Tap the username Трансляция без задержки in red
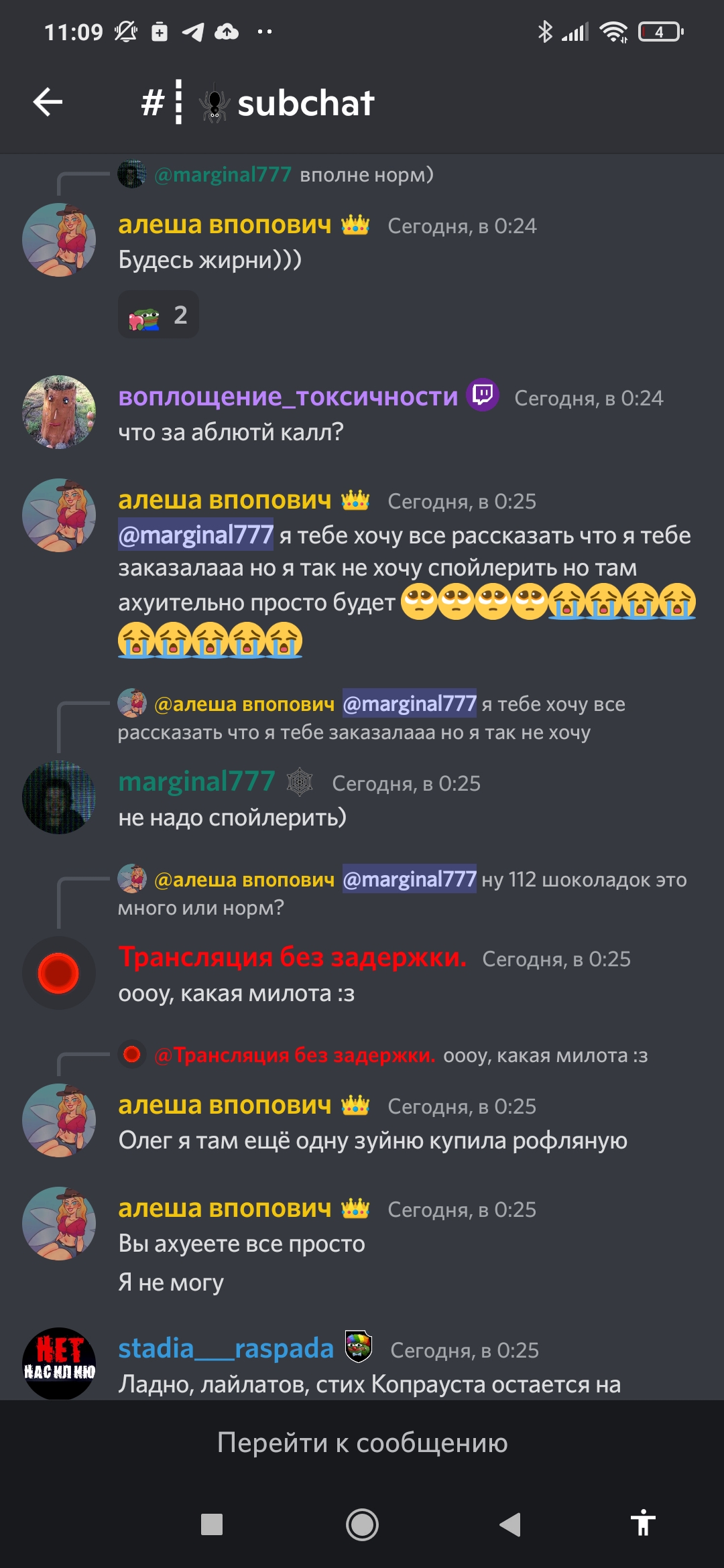This screenshot has height=1568, width=724. [x=292, y=957]
